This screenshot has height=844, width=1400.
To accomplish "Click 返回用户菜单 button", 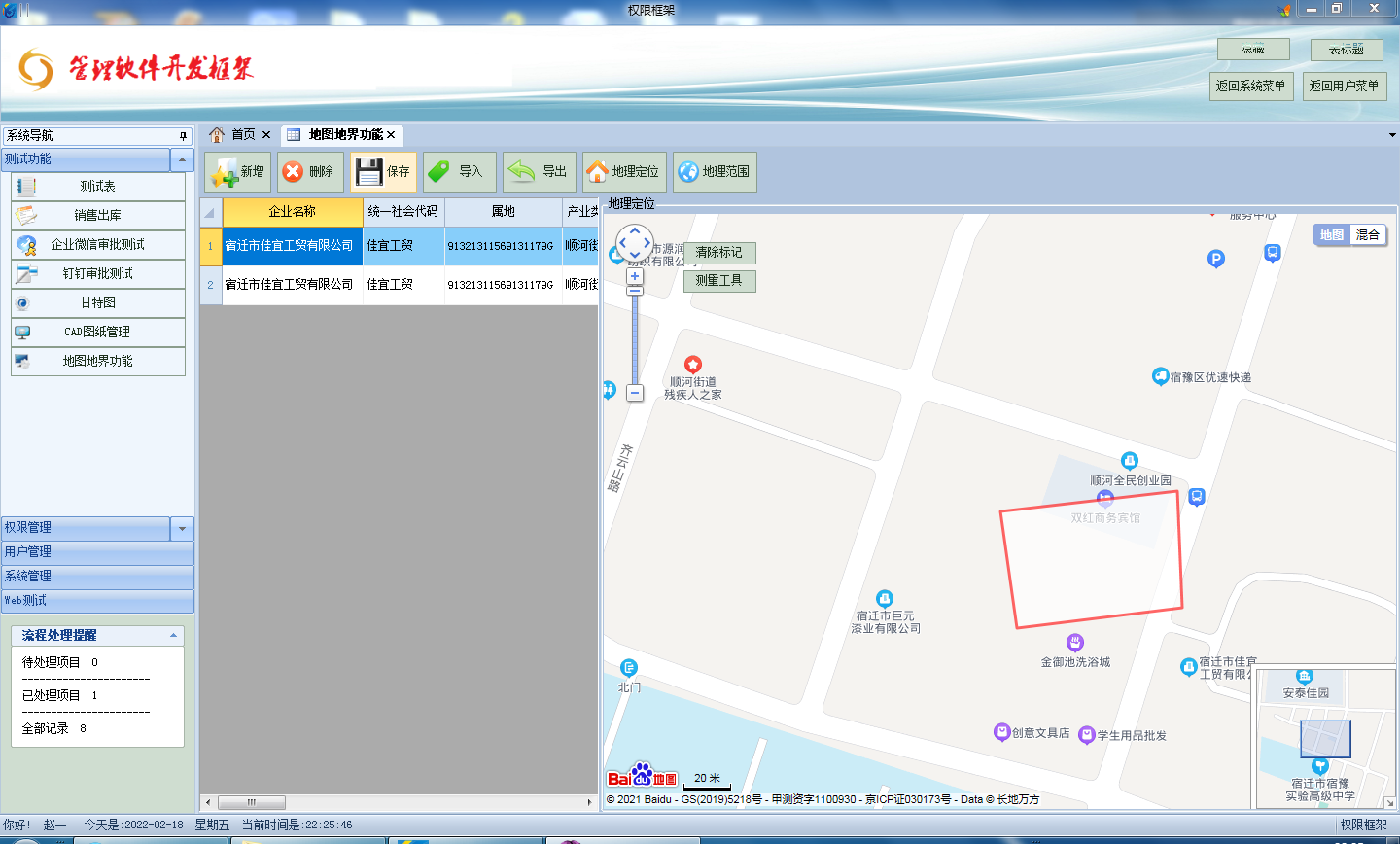I will tap(1345, 86).
